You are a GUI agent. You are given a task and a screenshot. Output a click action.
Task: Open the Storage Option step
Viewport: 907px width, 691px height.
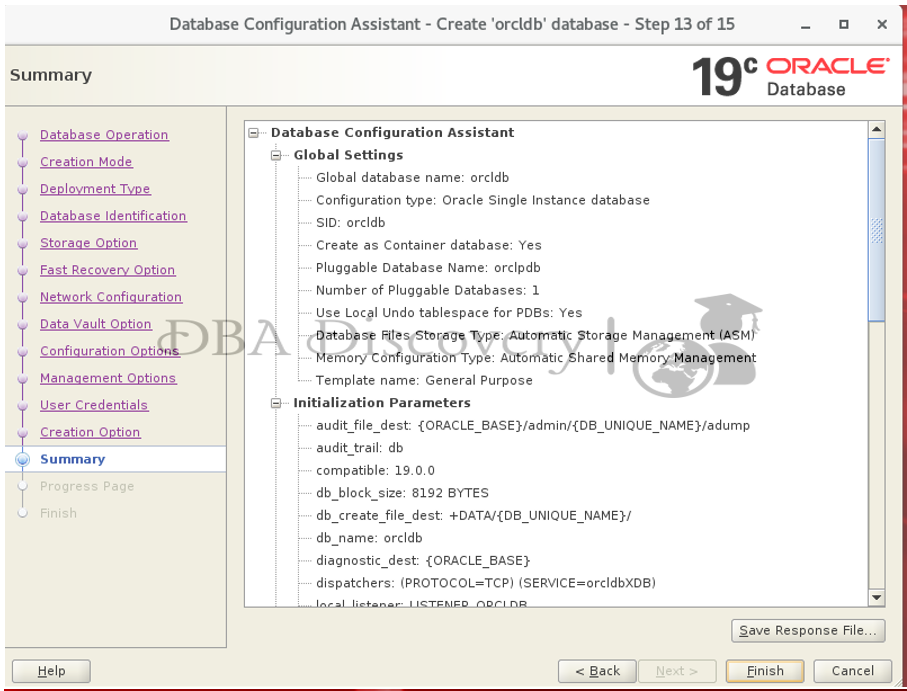(88, 243)
